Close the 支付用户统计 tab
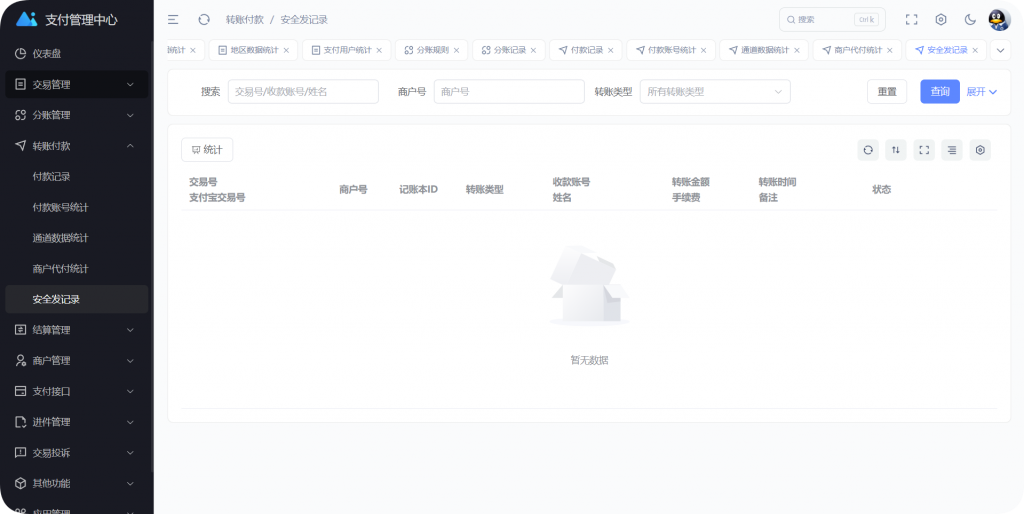1024x514 pixels. pyautogui.click(x=379, y=50)
